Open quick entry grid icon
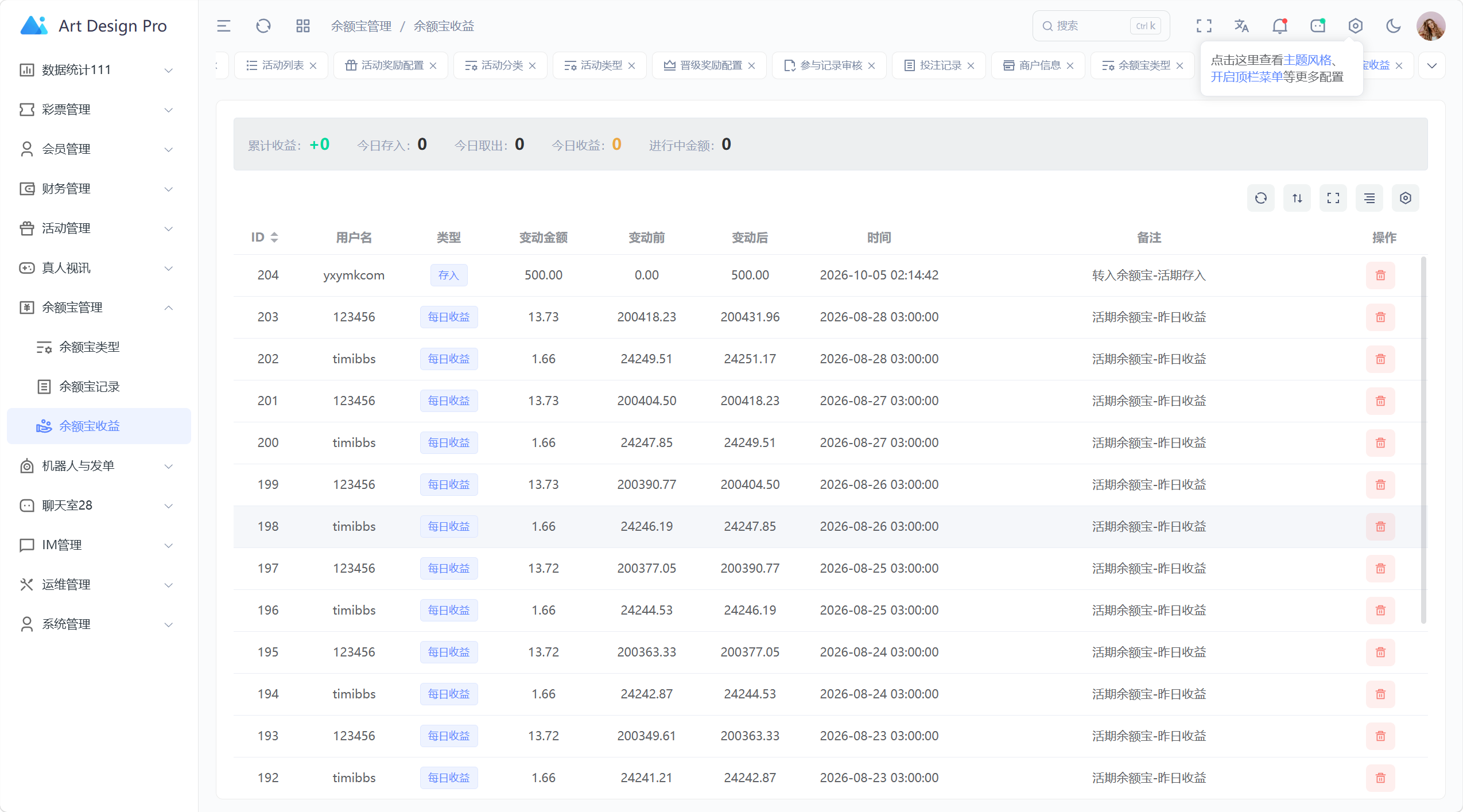 click(x=303, y=26)
